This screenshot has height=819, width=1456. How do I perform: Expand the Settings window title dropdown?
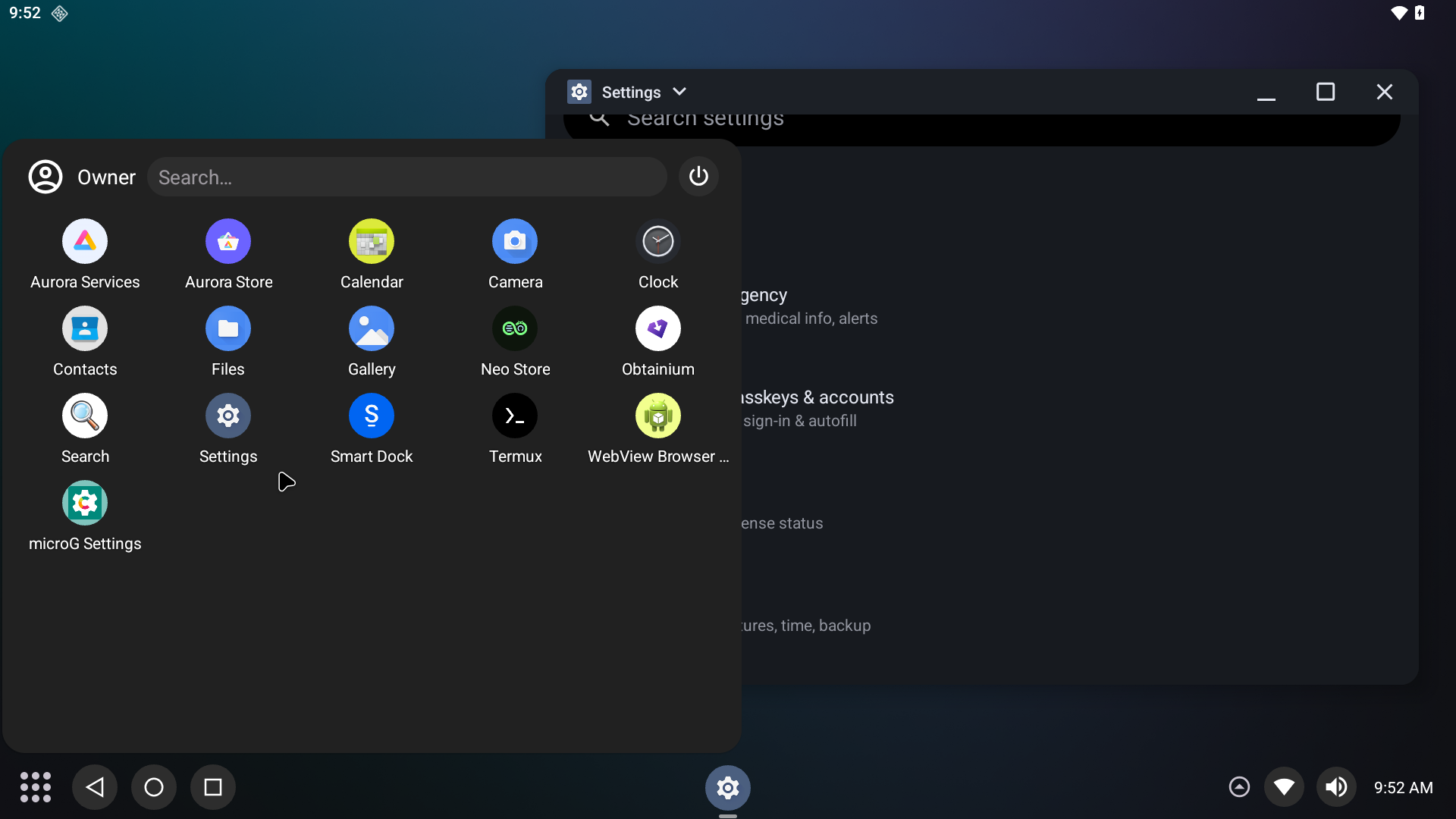click(x=679, y=92)
